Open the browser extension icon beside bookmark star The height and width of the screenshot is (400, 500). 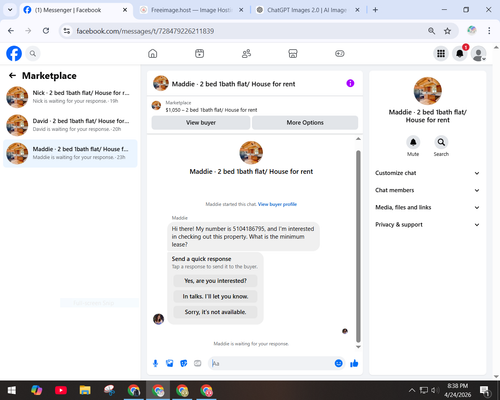472,30
